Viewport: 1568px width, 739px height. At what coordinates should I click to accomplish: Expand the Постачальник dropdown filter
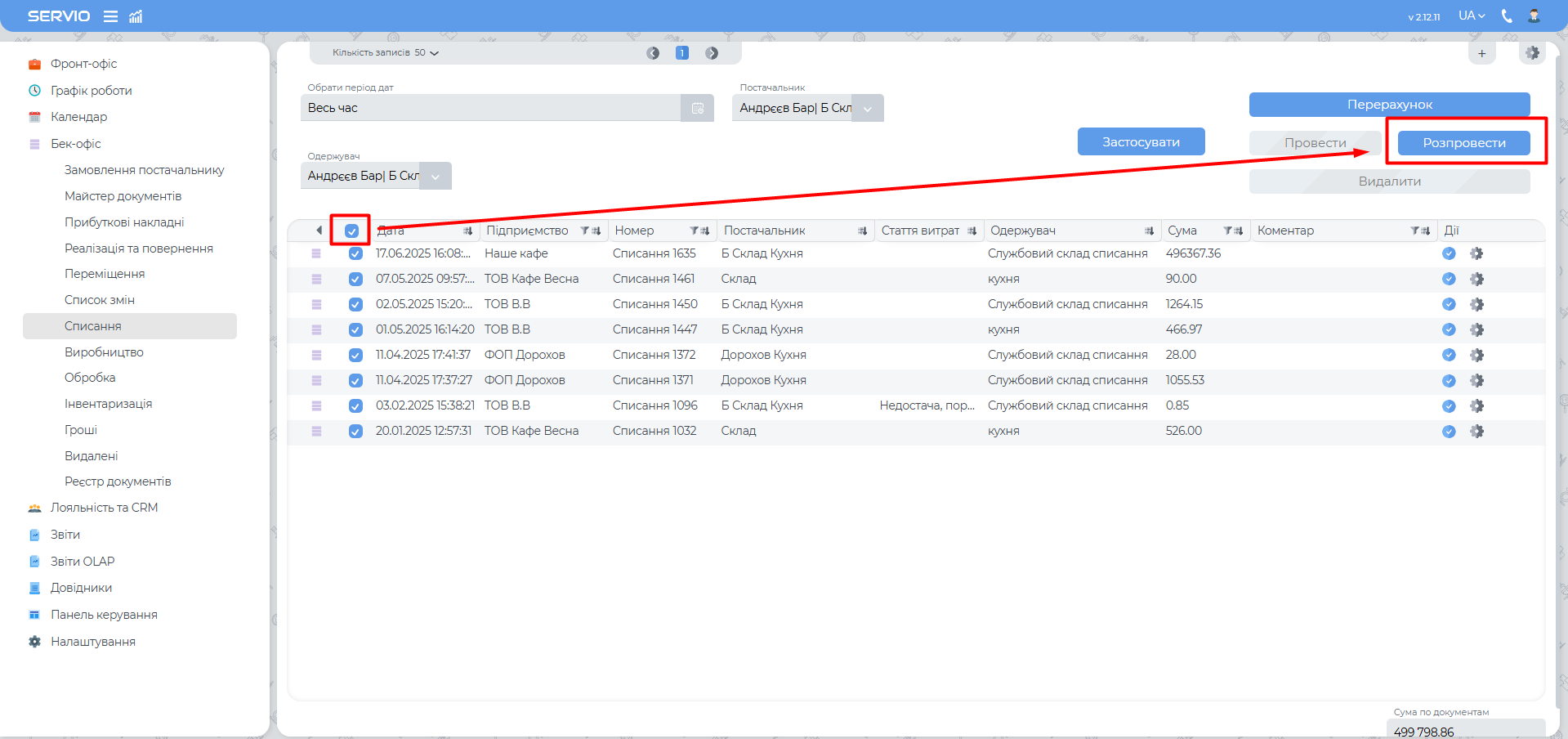(867, 108)
